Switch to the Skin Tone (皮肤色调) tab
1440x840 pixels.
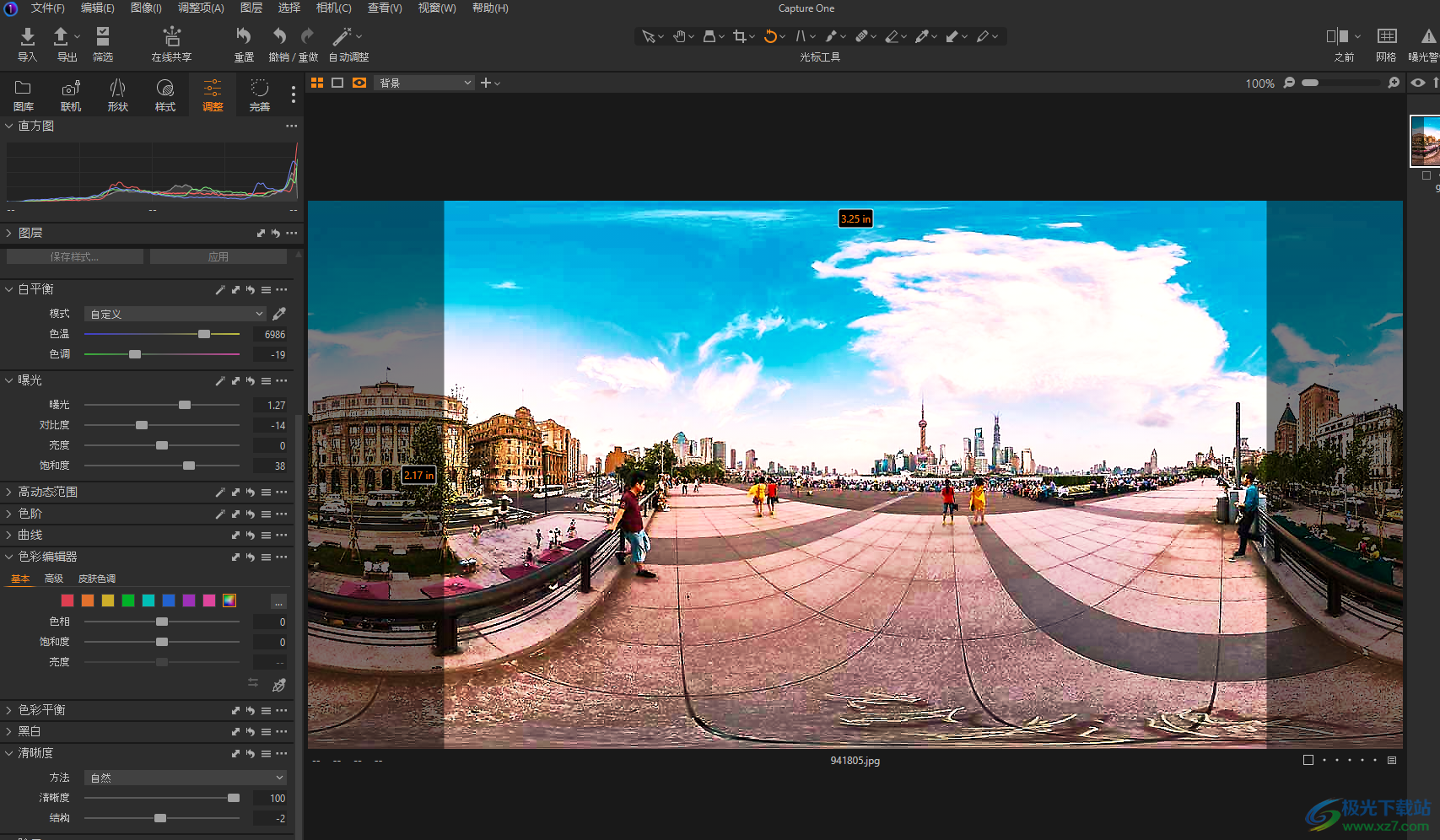coord(97,579)
